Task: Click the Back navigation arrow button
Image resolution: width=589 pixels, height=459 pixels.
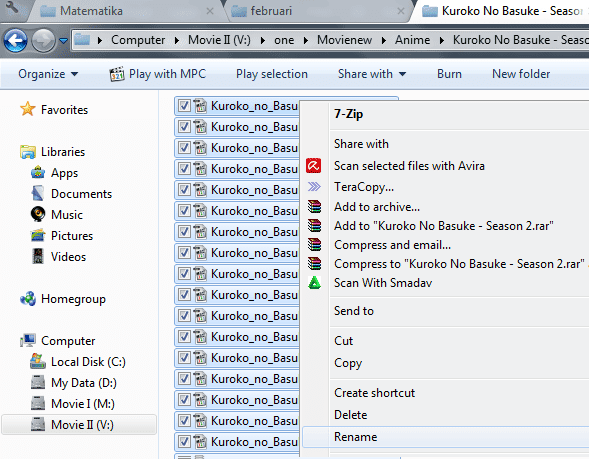Action: point(15,40)
